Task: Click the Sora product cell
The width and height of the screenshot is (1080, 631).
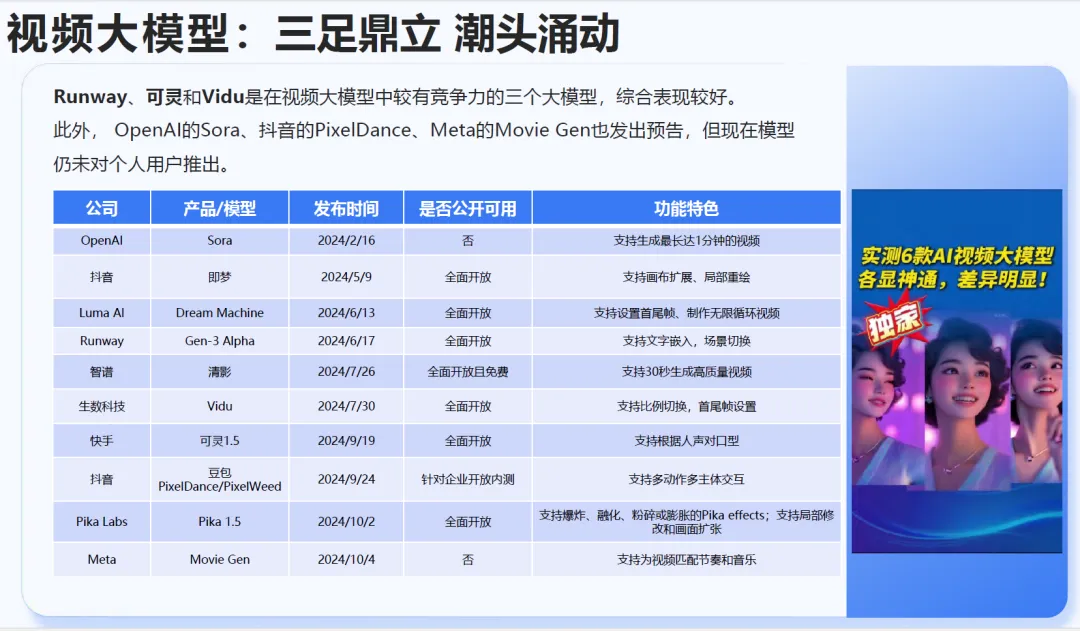Action: [x=220, y=240]
